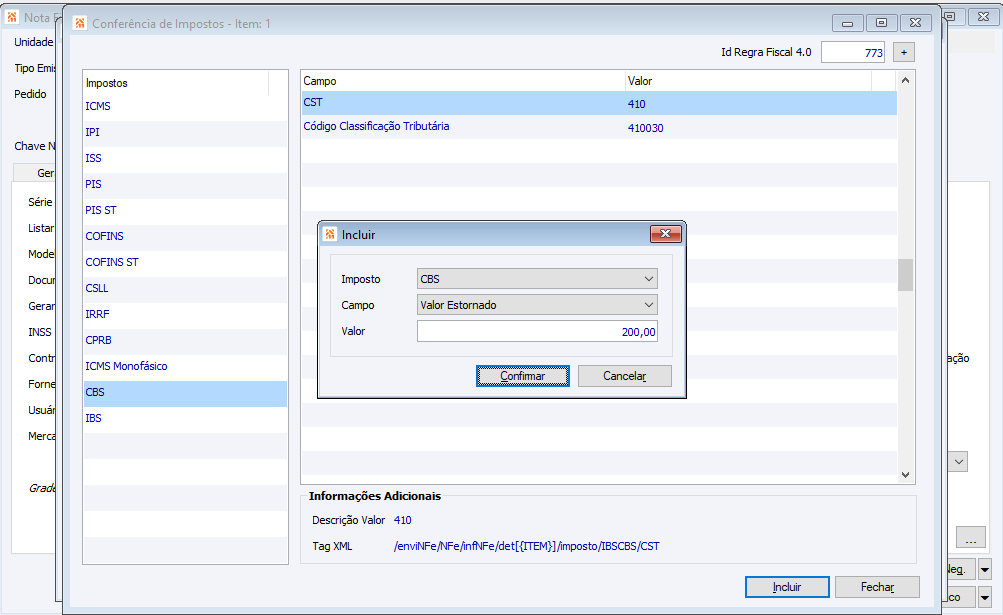Click the Confirmar button in Incluir dialog

click(523, 376)
